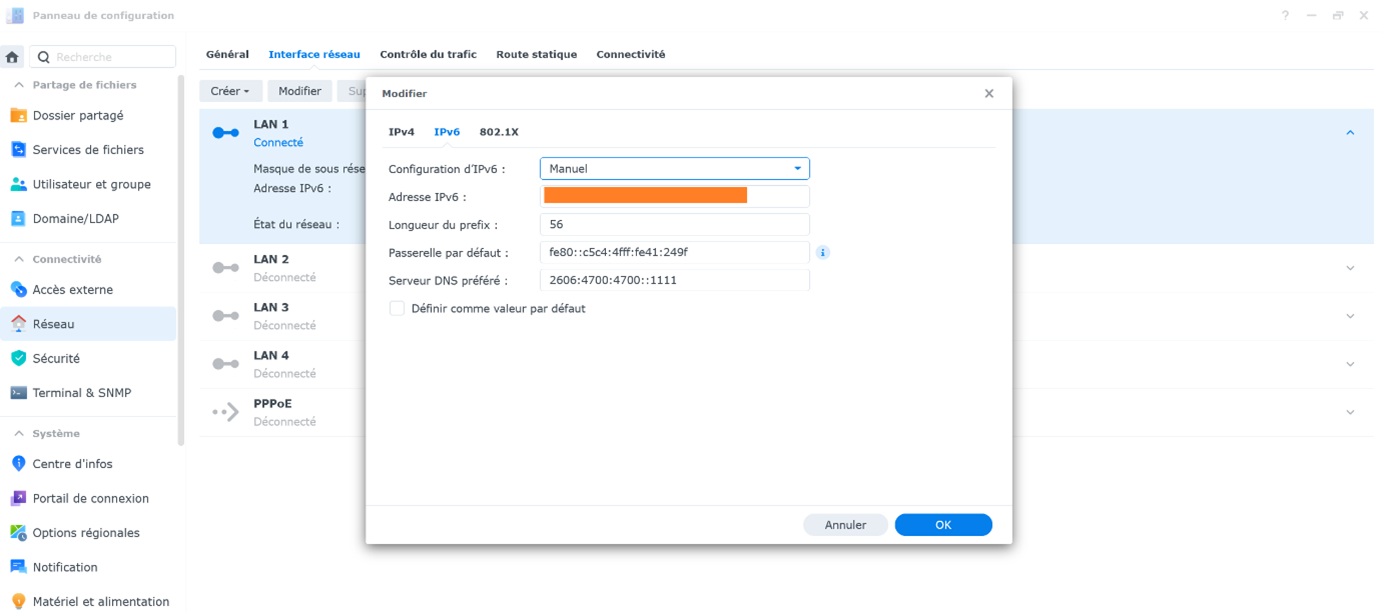Enable the Définir comme valeur par défaut checkbox
Image resolution: width=1383 pixels, height=613 pixels.
point(397,309)
